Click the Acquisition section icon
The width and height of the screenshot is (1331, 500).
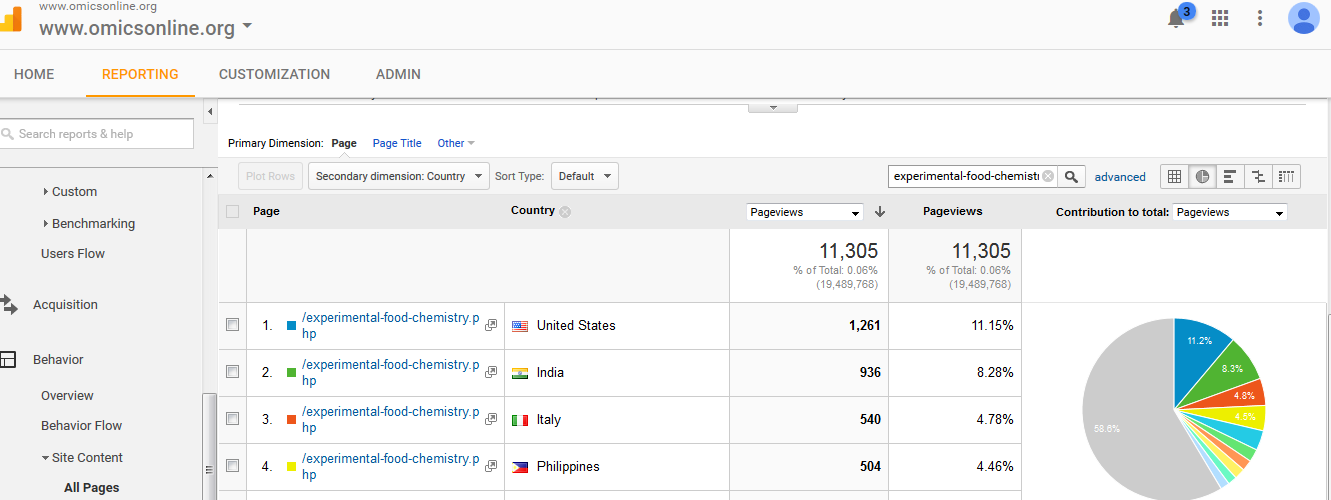9,305
